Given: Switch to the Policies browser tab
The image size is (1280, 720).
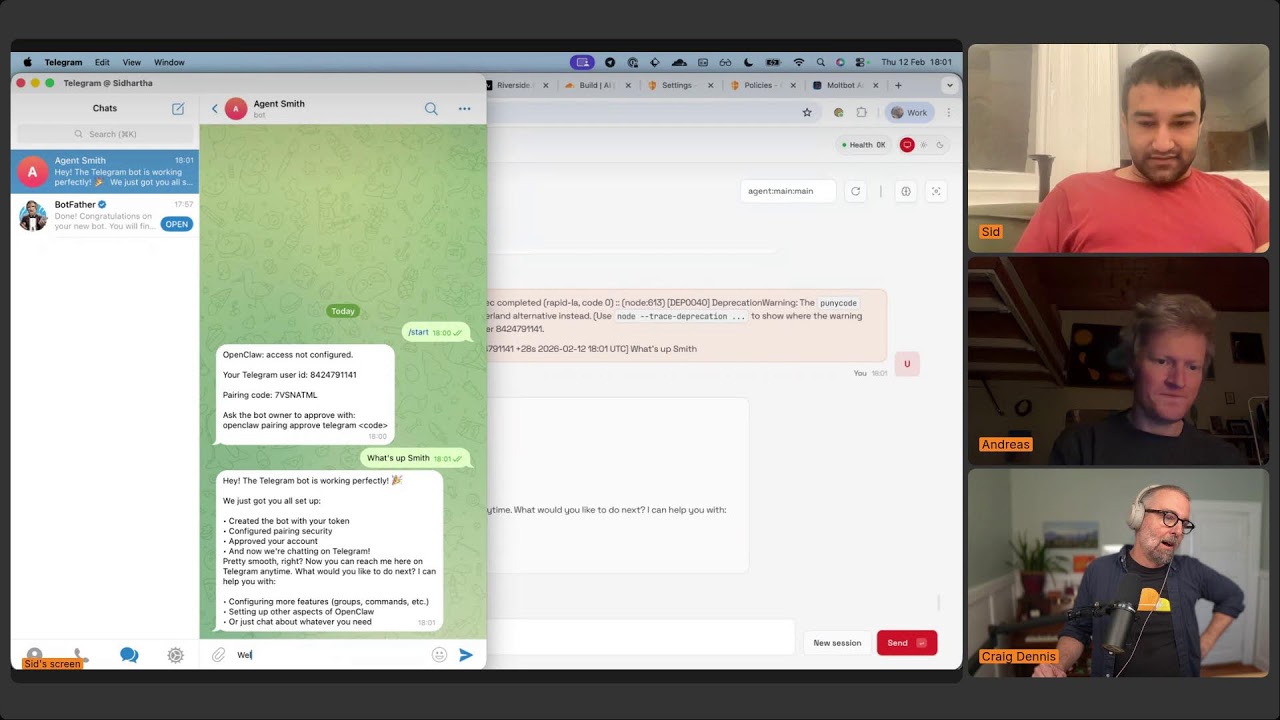Looking at the screenshot, I should click(x=757, y=85).
